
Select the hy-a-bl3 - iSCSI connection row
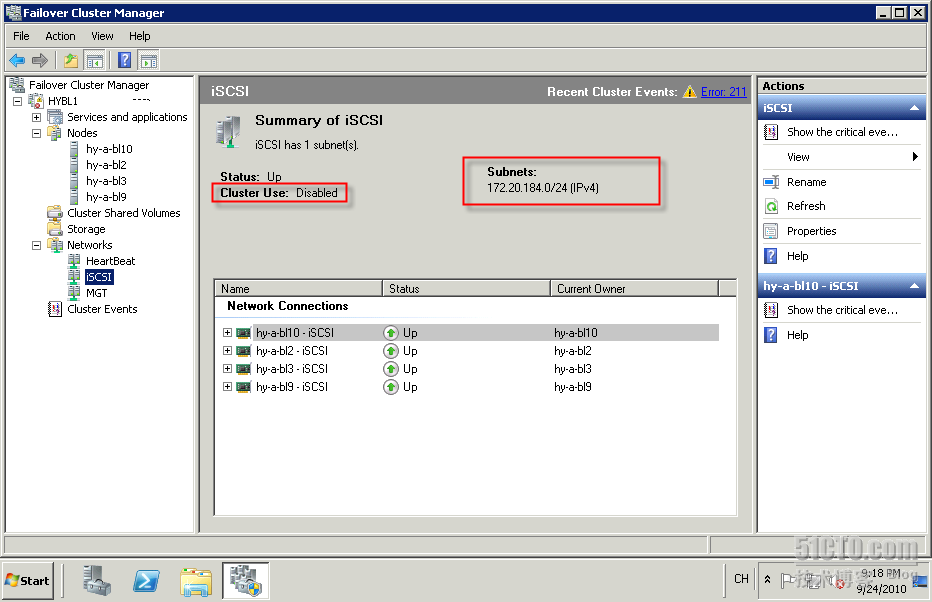point(470,369)
